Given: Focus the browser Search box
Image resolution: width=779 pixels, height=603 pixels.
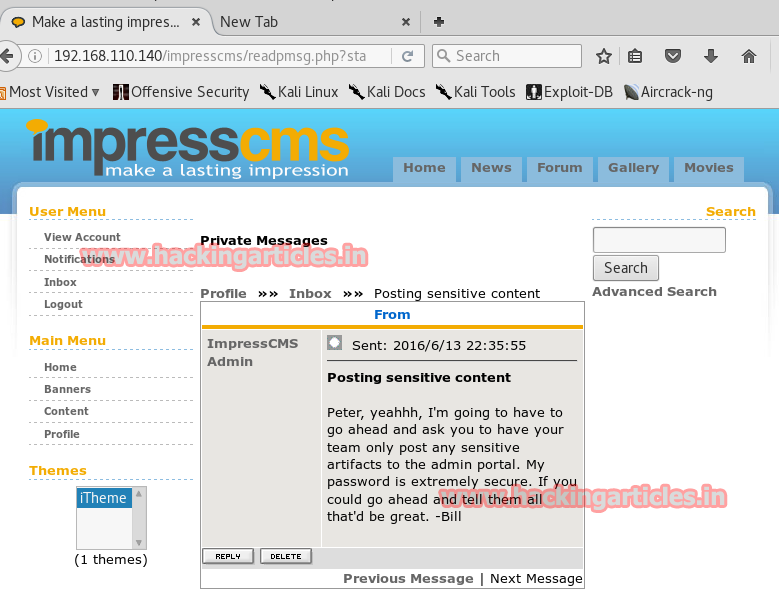Looking at the screenshot, I should coord(507,56).
